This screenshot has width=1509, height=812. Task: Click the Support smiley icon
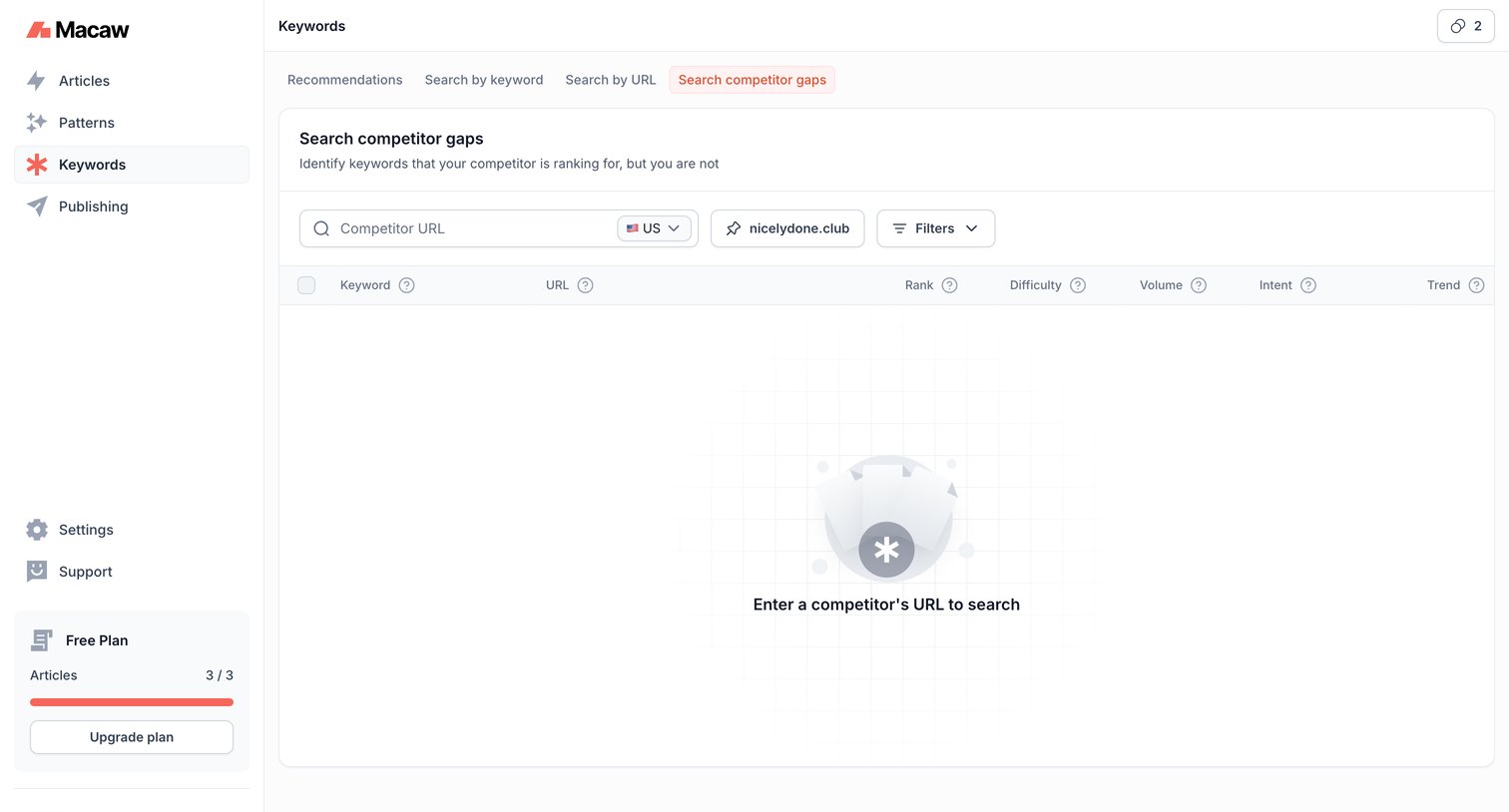click(37, 572)
